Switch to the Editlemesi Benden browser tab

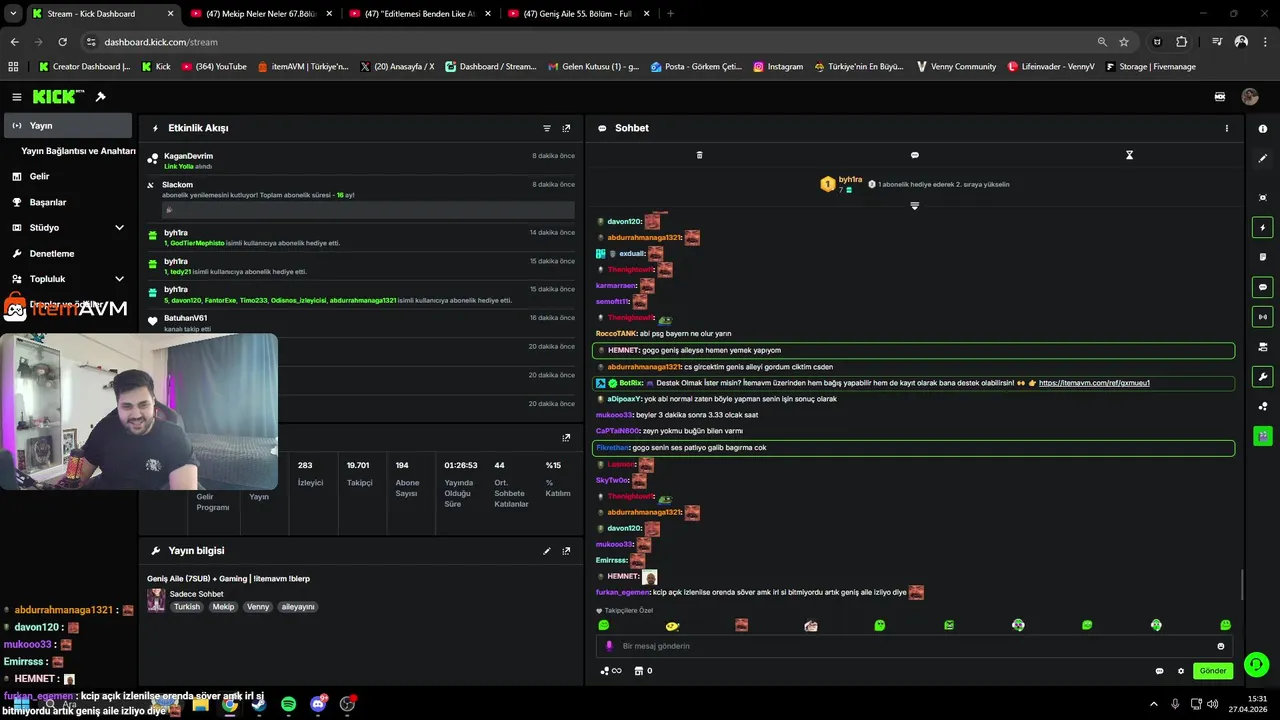click(420, 14)
